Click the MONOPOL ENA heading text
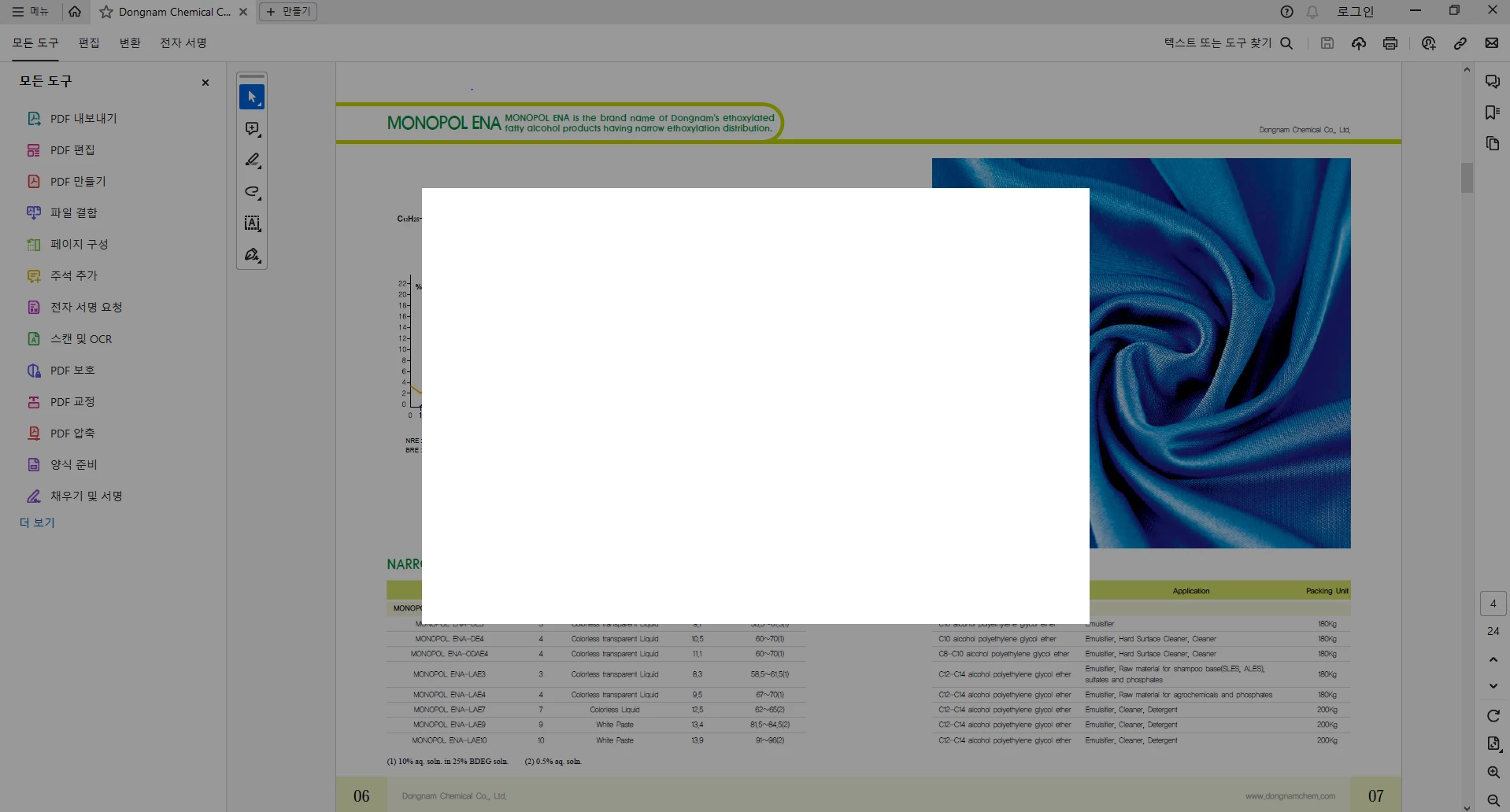This screenshot has height=812, width=1510. tap(444, 124)
